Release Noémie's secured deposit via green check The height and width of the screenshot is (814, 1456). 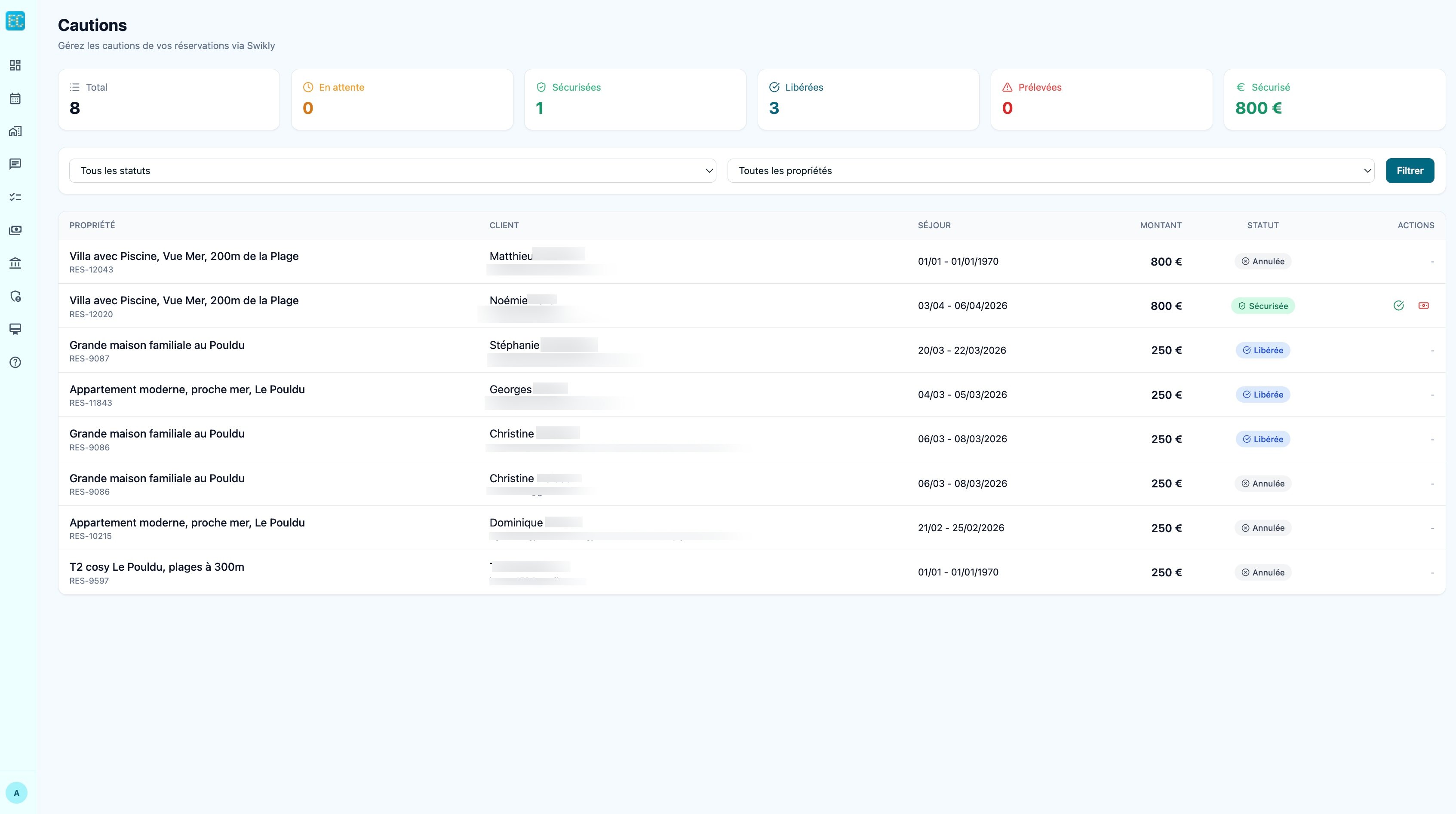pos(1400,306)
